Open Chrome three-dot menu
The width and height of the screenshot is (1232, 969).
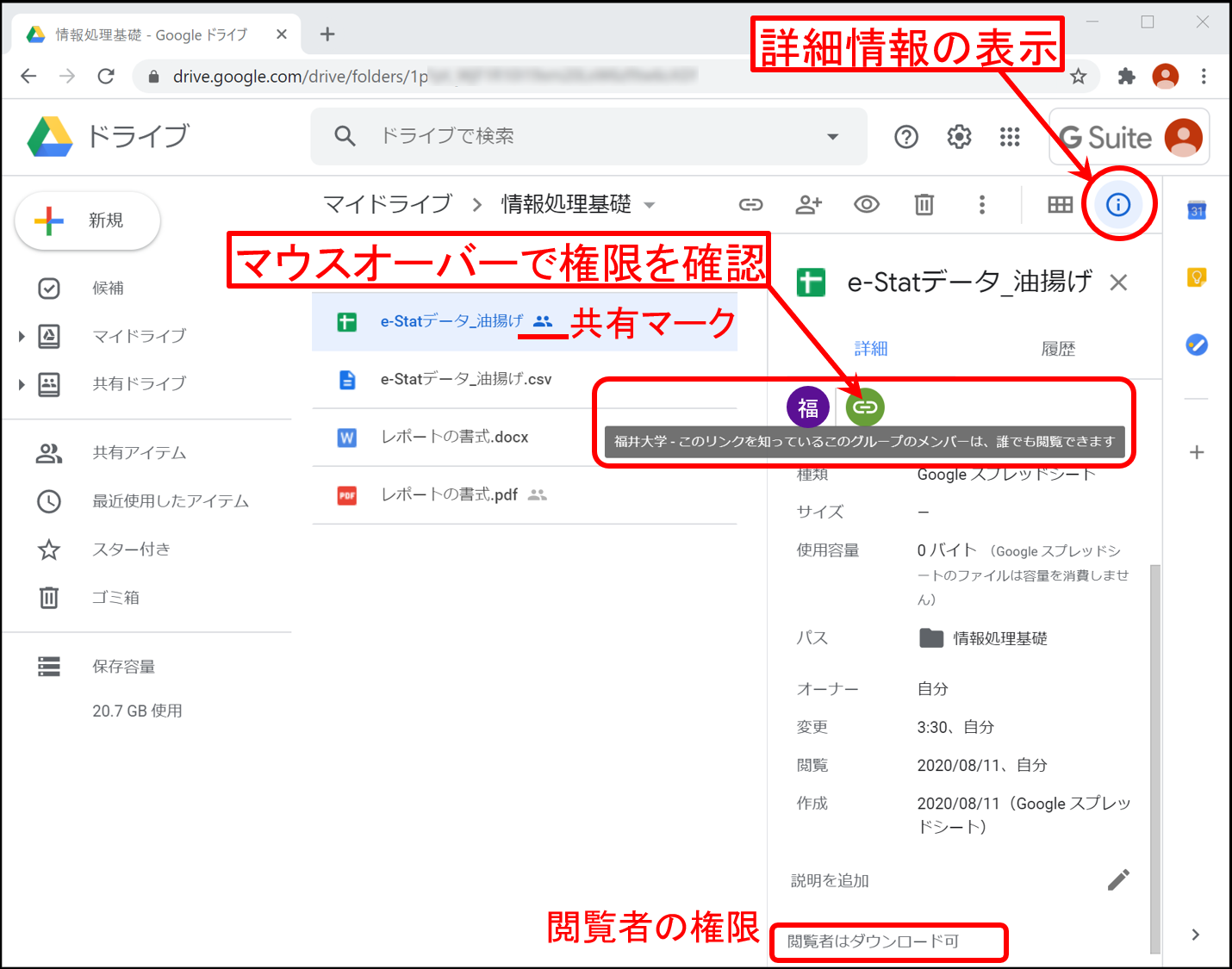1204,77
